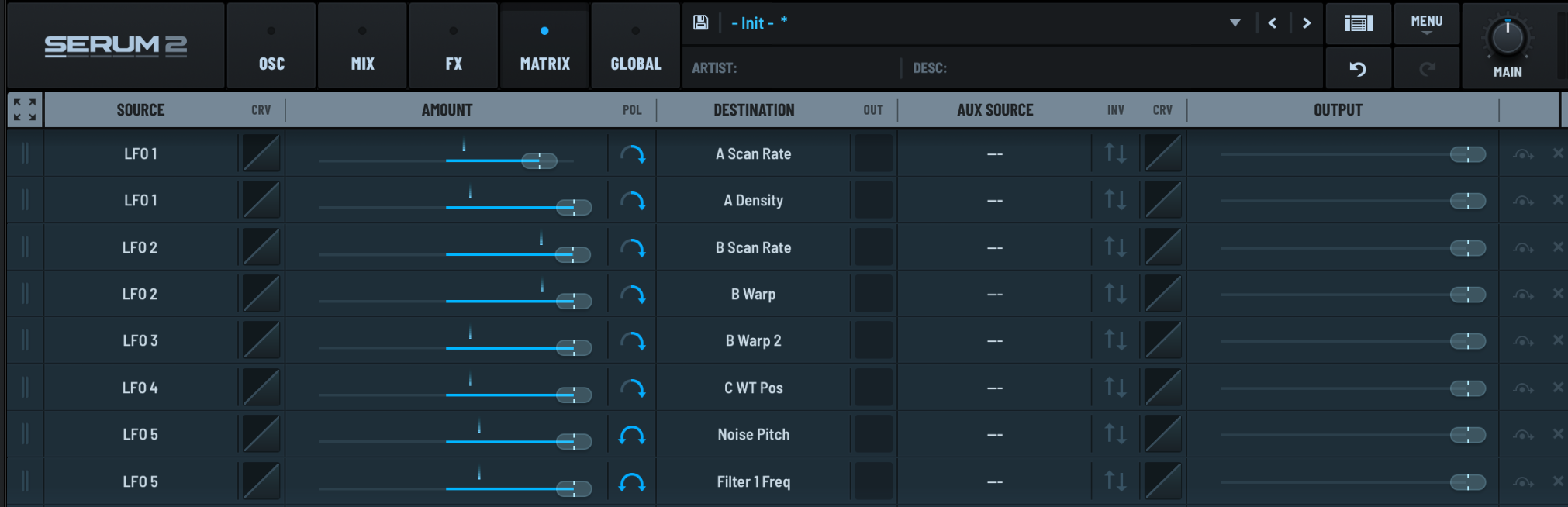Click the expand matrix view icon

point(25,110)
